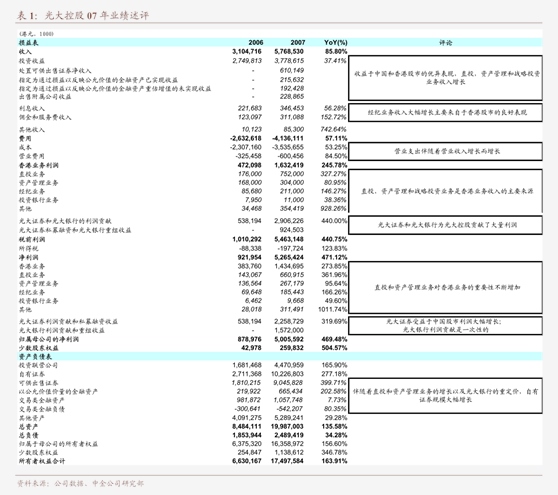Click the 2007 column header
The image size is (558, 495).
pyautogui.click(x=298, y=43)
